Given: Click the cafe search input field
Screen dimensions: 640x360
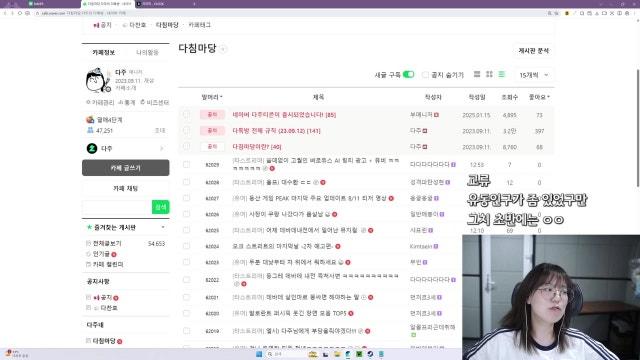Looking at the screenshot, I should pyautogui.click(x=117, y=207).
